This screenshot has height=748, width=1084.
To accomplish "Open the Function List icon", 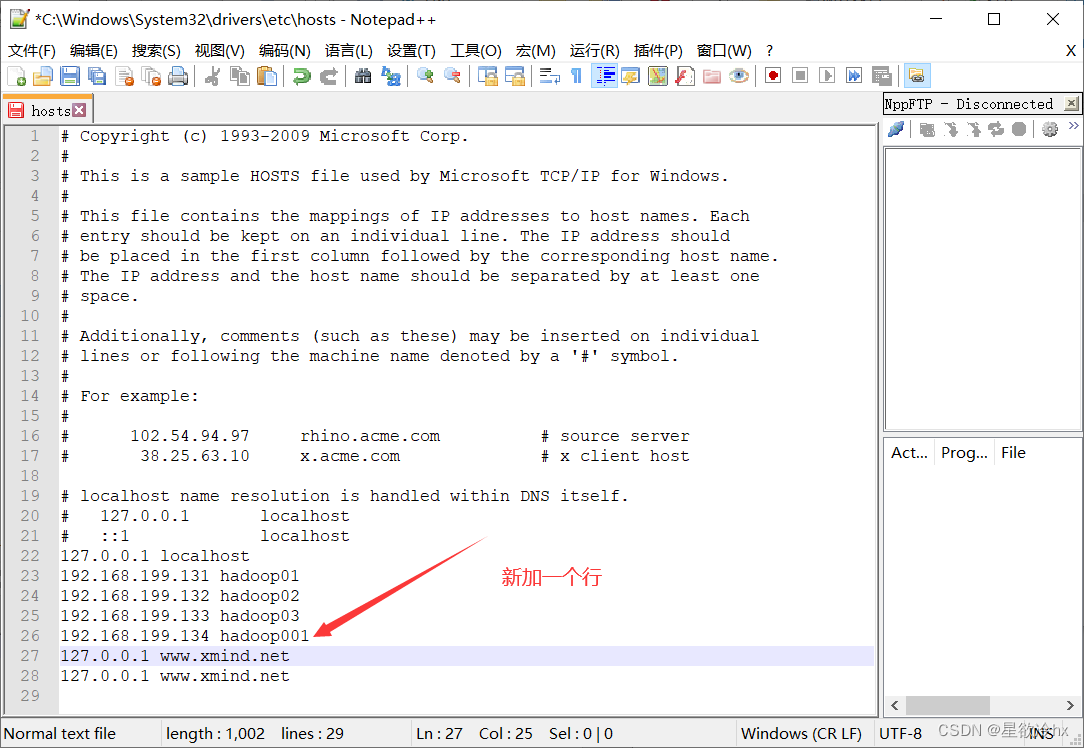I will point(684,76).
